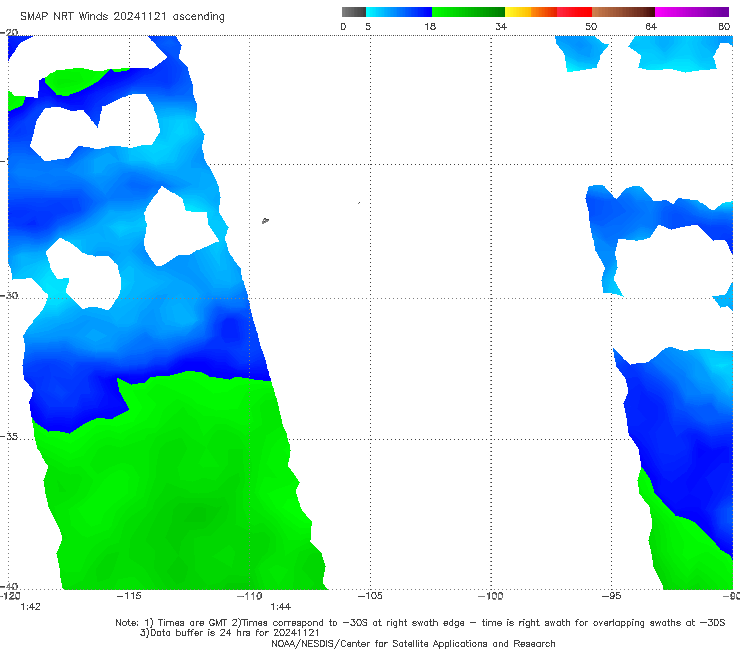Click the magenta-purple 64-80 segment of the color bar
740x650 pixels.
click(x=692, y=12)
